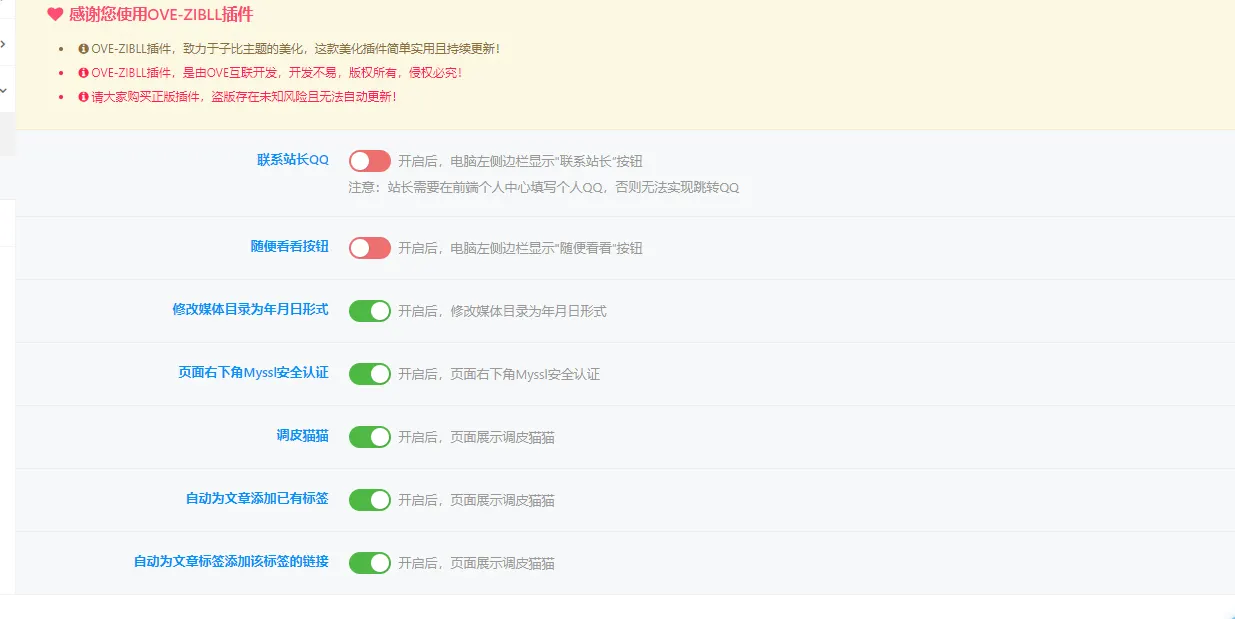The width and height of the screenshot is (1235, 619).
Task: Click the 调皮猫猫 setting label
Action: (302, 436)
